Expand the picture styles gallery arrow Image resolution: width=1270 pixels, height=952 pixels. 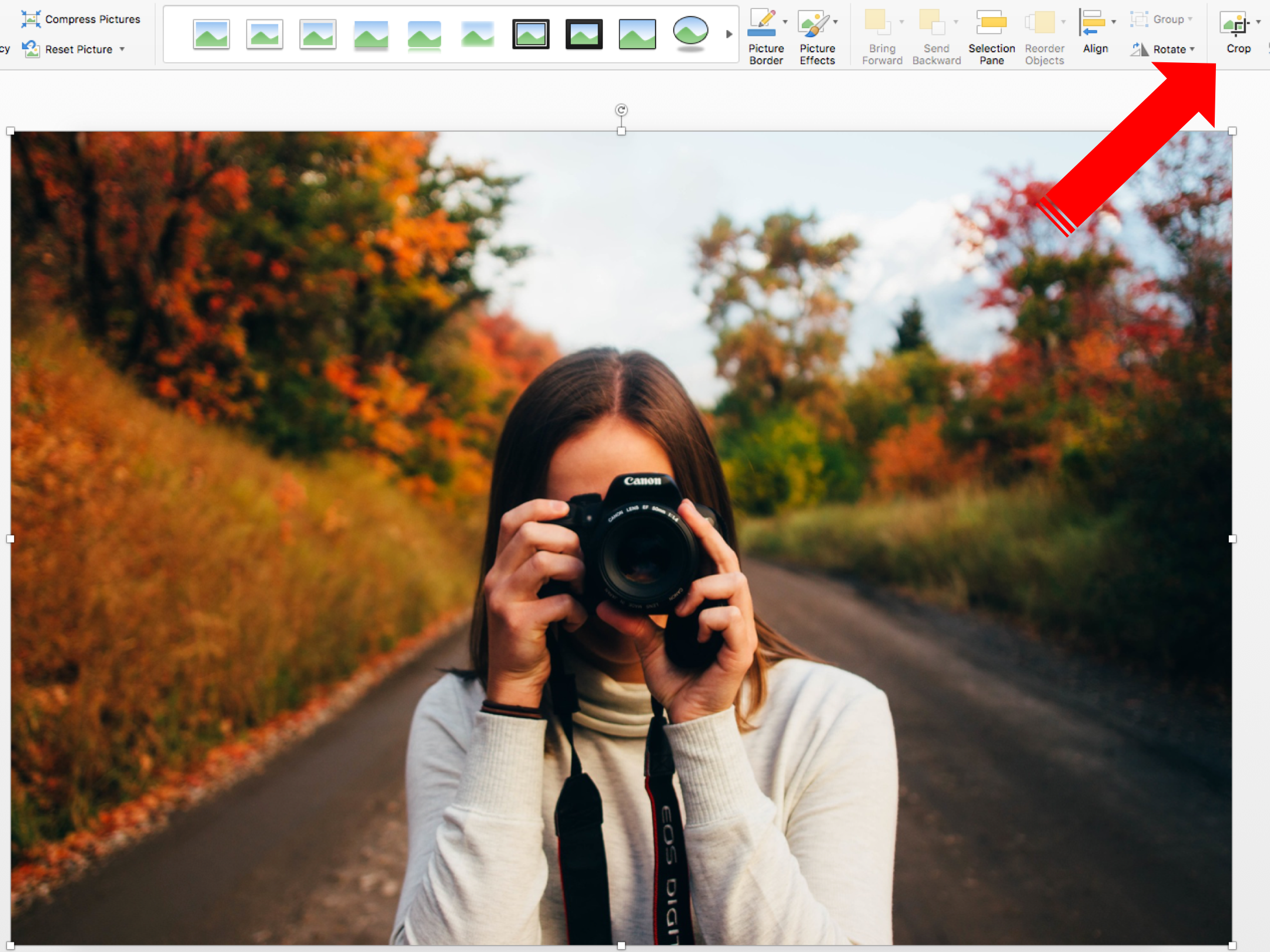(x=729, y=34)
